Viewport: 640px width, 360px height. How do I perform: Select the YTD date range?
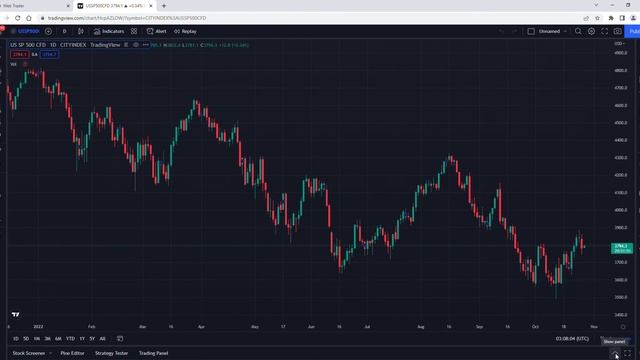pyautogui.click(x=70, y=339)
